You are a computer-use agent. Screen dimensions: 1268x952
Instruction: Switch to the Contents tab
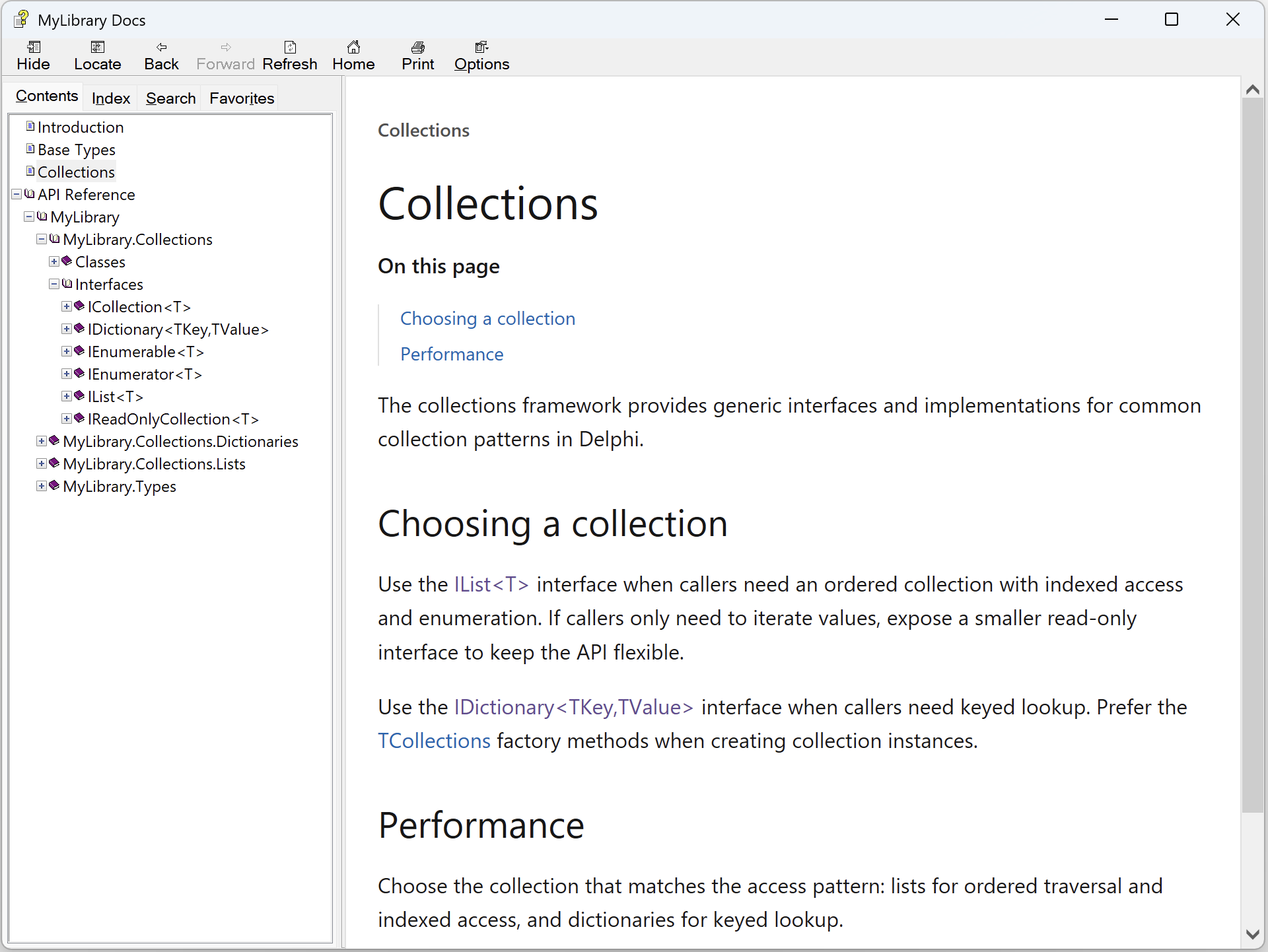pyautogui.click(x=47, y=96)
